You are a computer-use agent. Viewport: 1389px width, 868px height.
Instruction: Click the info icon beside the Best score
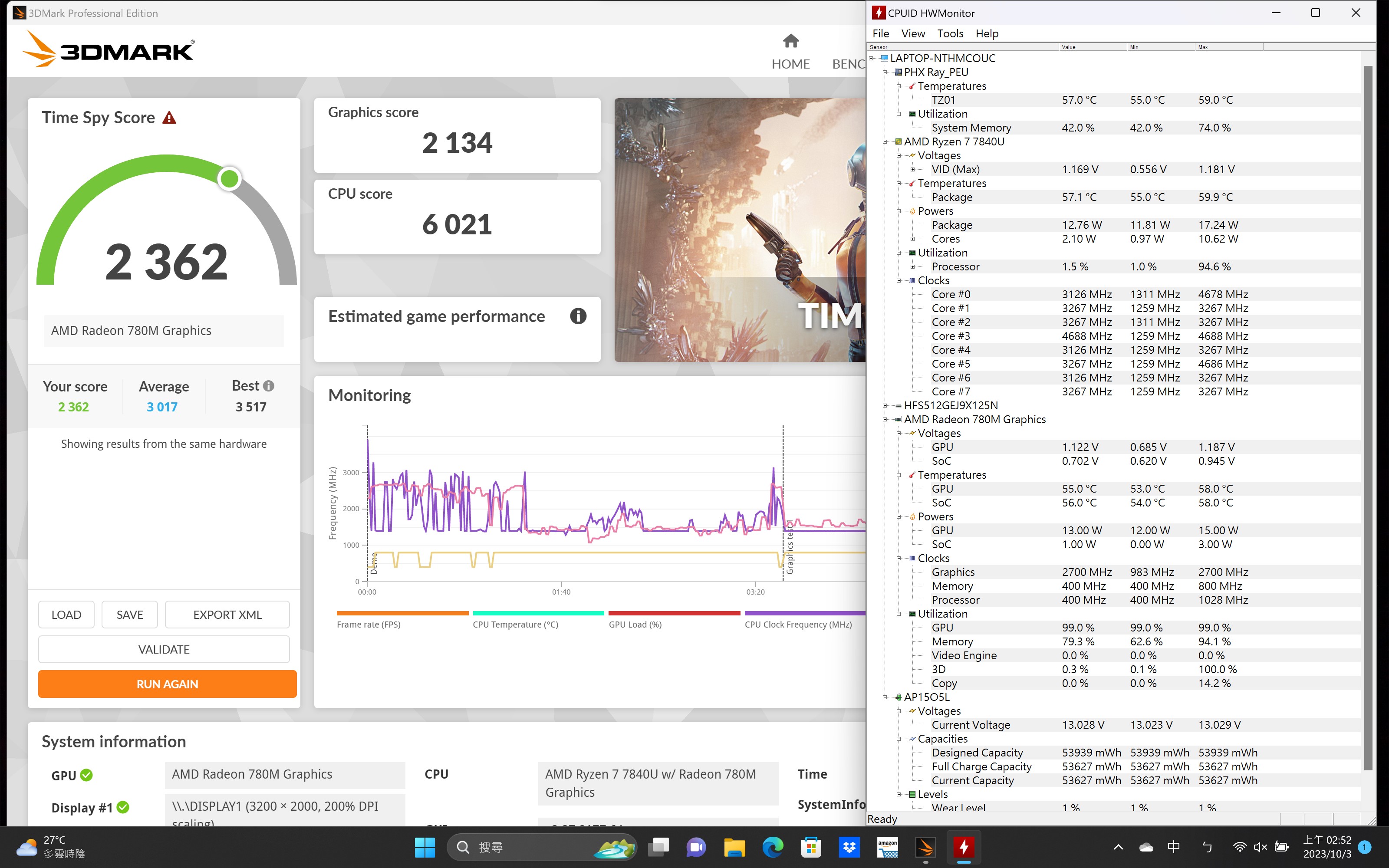pyautogui.click(x=269, y=385)
